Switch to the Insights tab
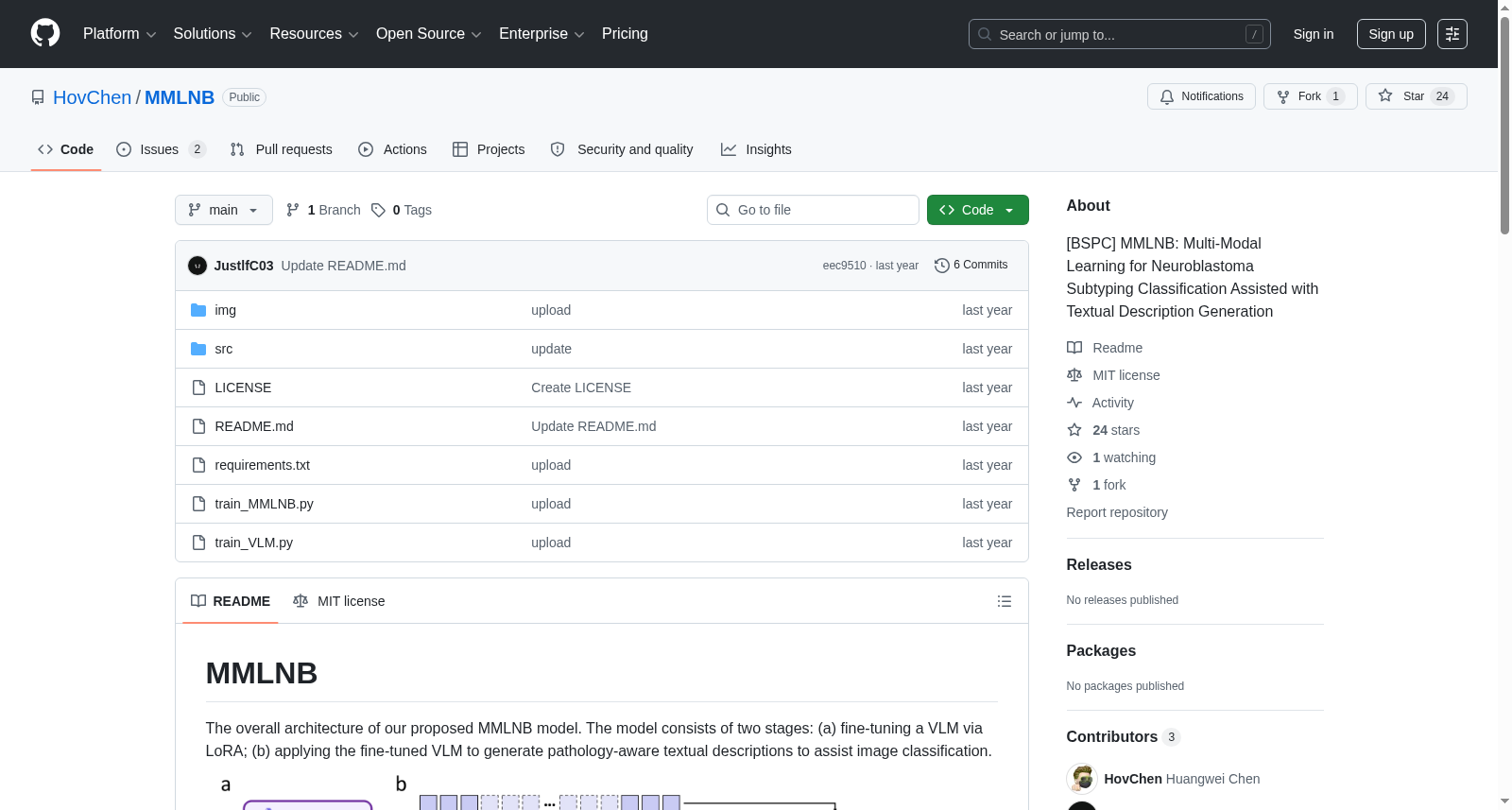Image resolution: width=1512 pixels, height=810 pixels. point(756,149)
